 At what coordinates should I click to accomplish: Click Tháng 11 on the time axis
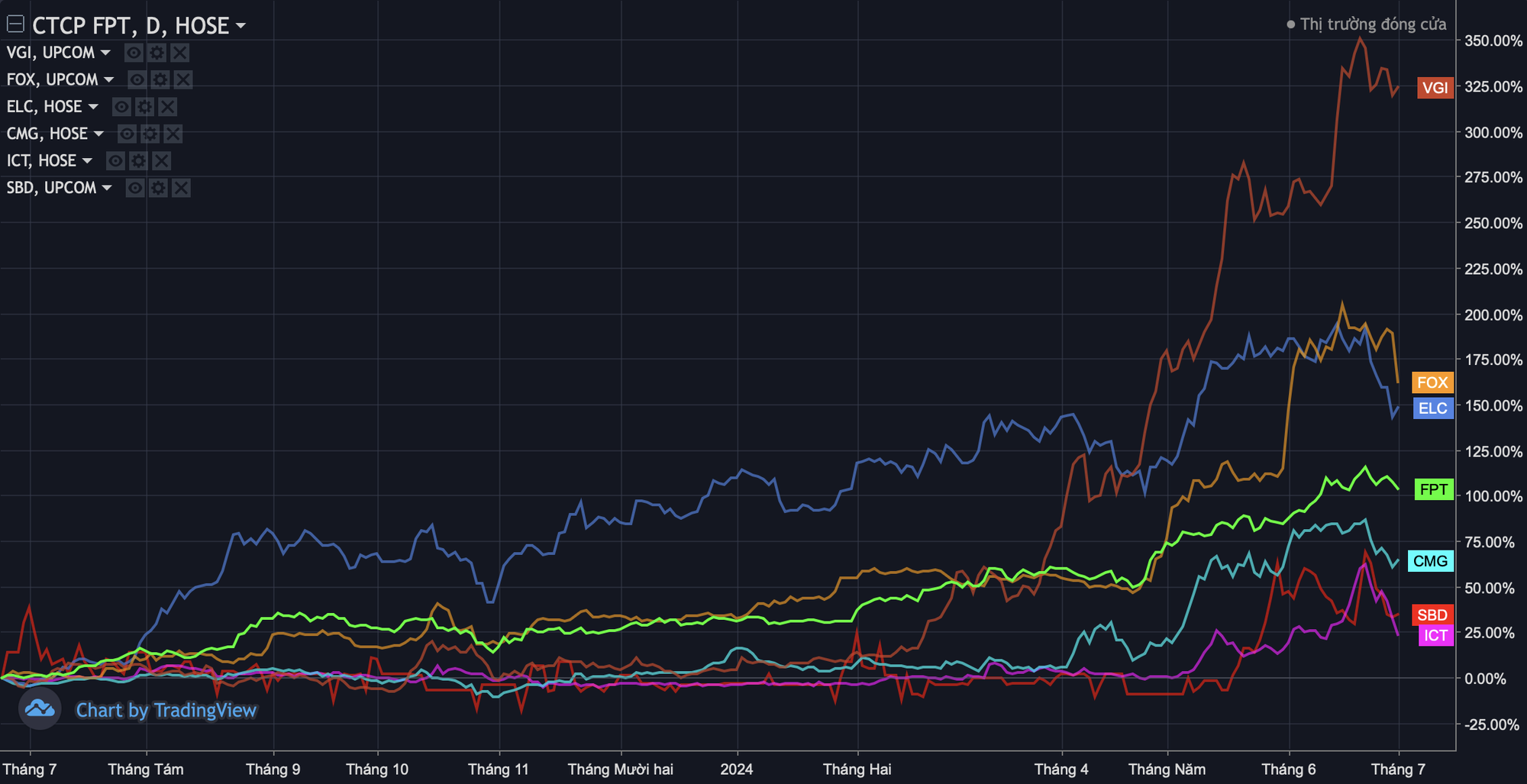click(499, 769)
